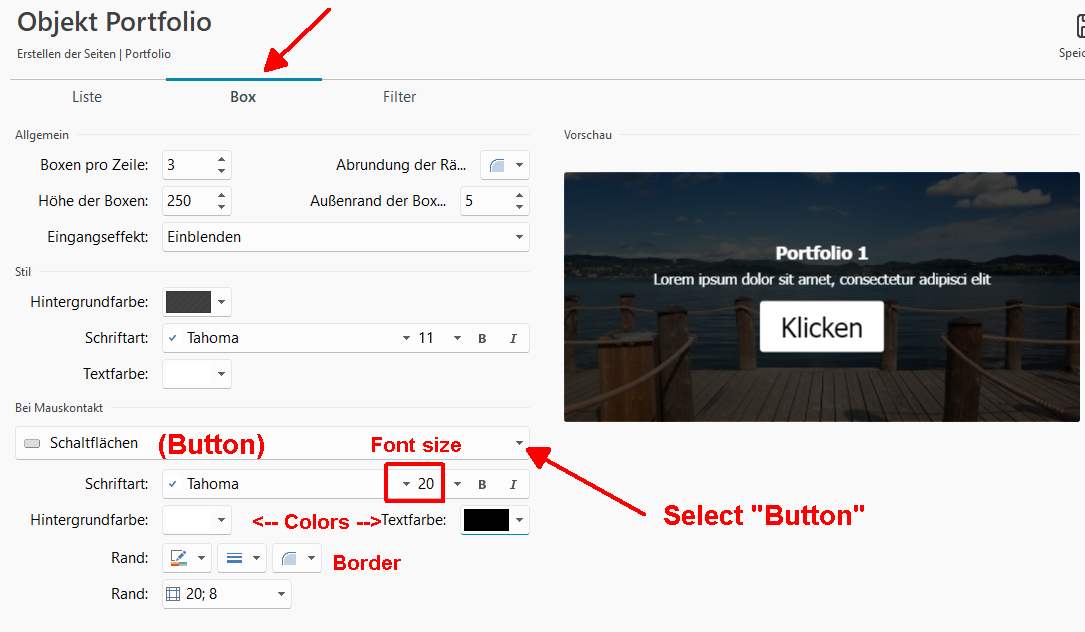The width and height of the screenshot is (1085, 632).
Task: Open the font size 11 dropdown under Stil
Action: 457,338
